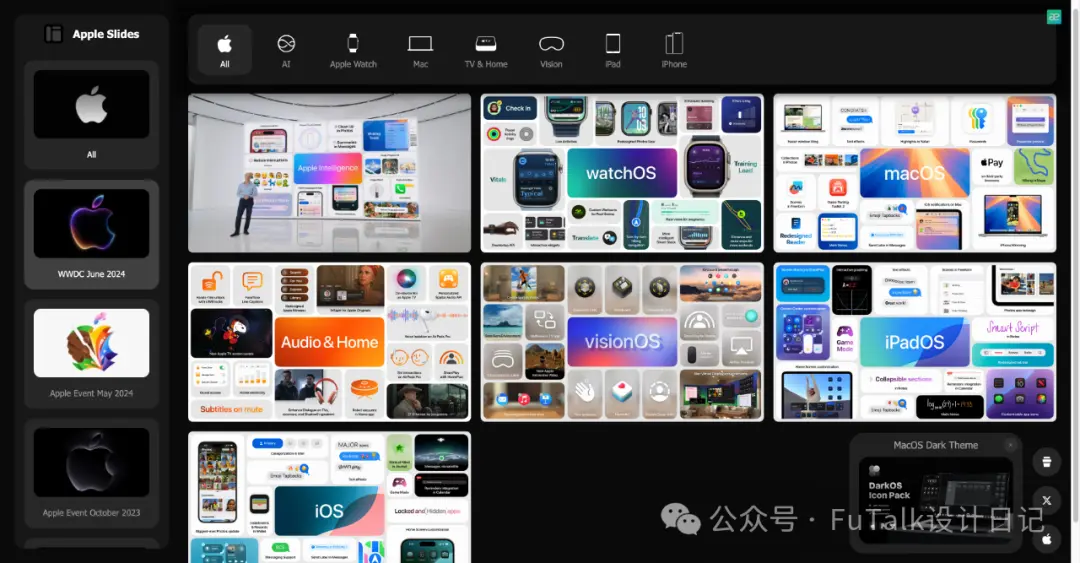The width and height of the screenshot is (1080, 563).
Task: Switch to the AI category tab
Action: click(286, 50)
